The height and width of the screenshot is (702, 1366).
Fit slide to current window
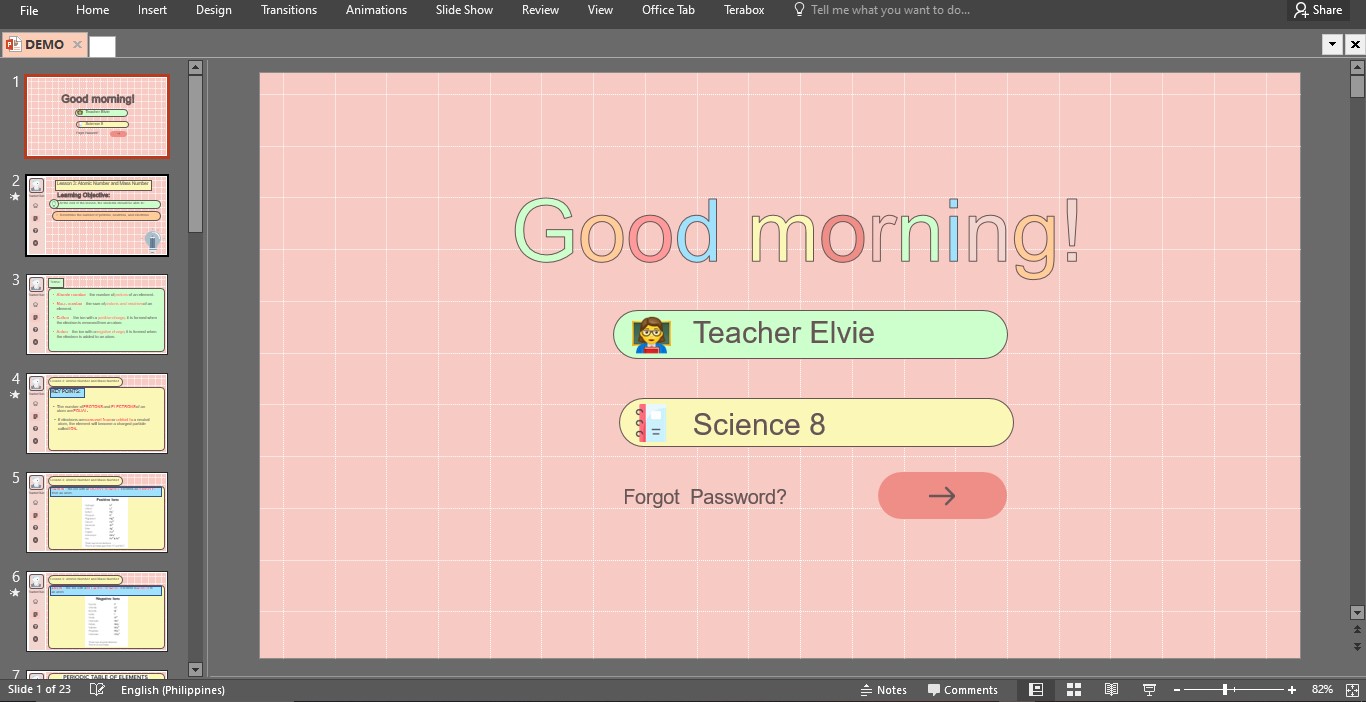pos(1351,690)
